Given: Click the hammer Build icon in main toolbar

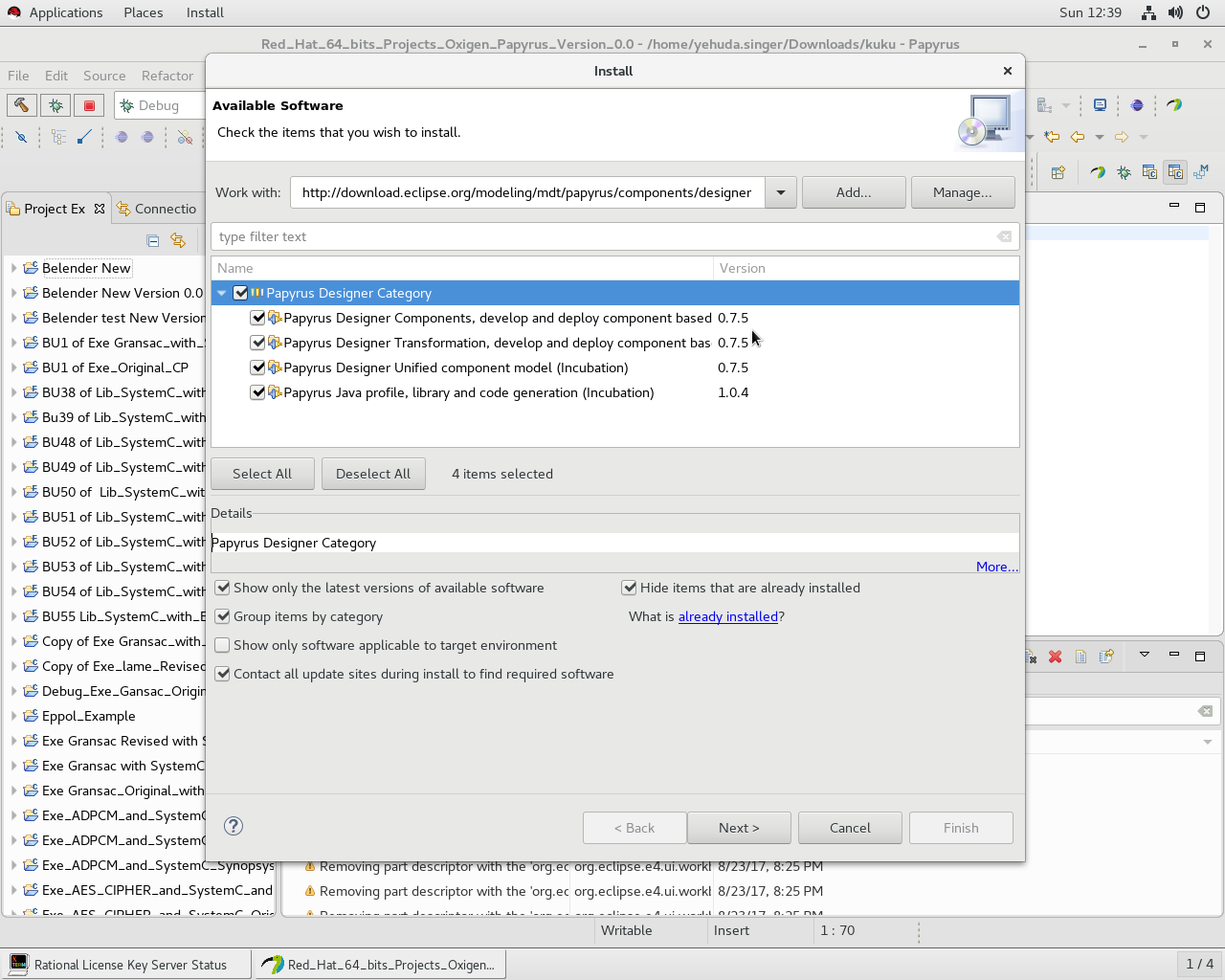Looking at the screenshot, I should 21,105.
